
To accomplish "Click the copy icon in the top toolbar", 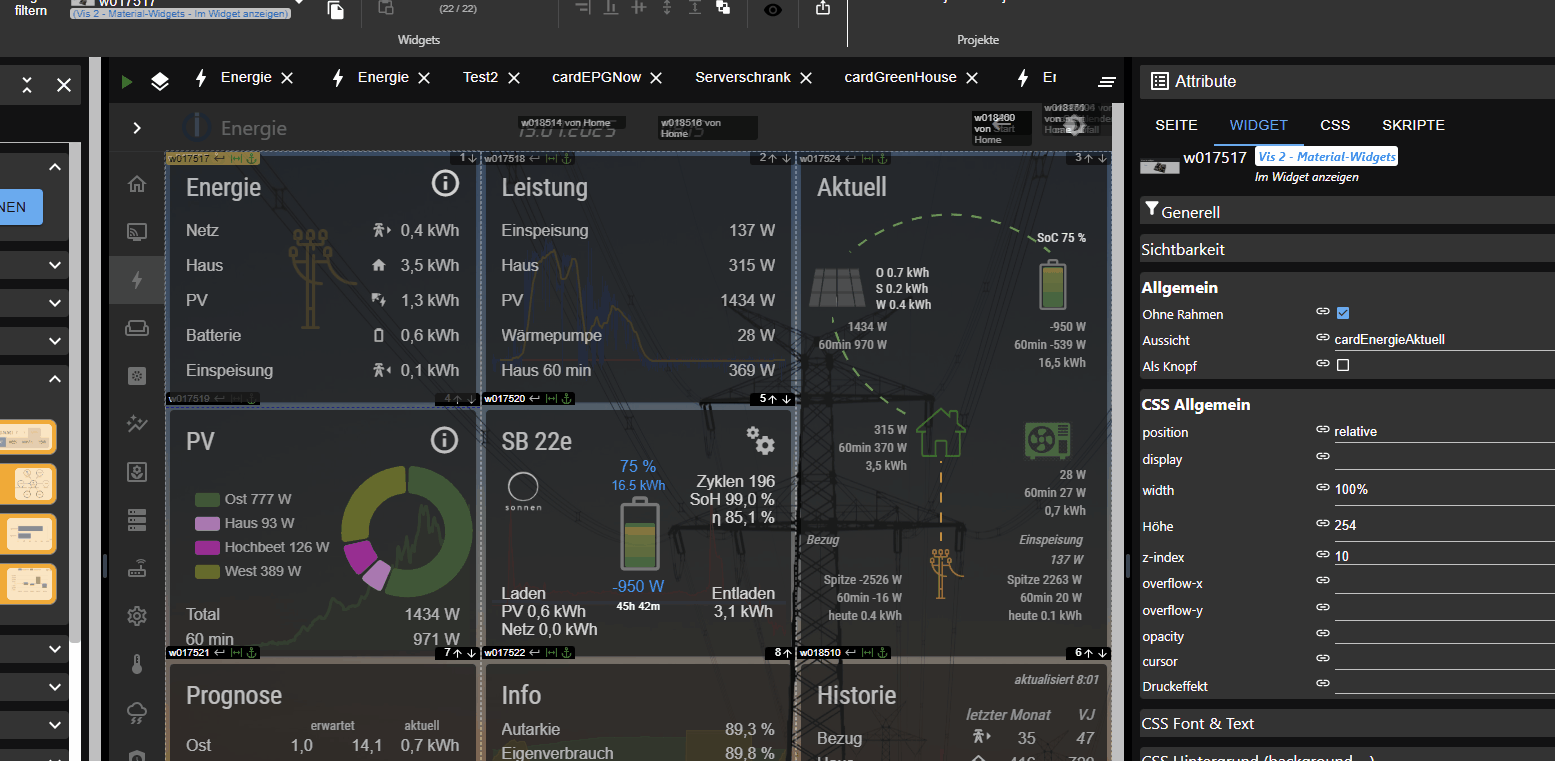I will [336, 10].
